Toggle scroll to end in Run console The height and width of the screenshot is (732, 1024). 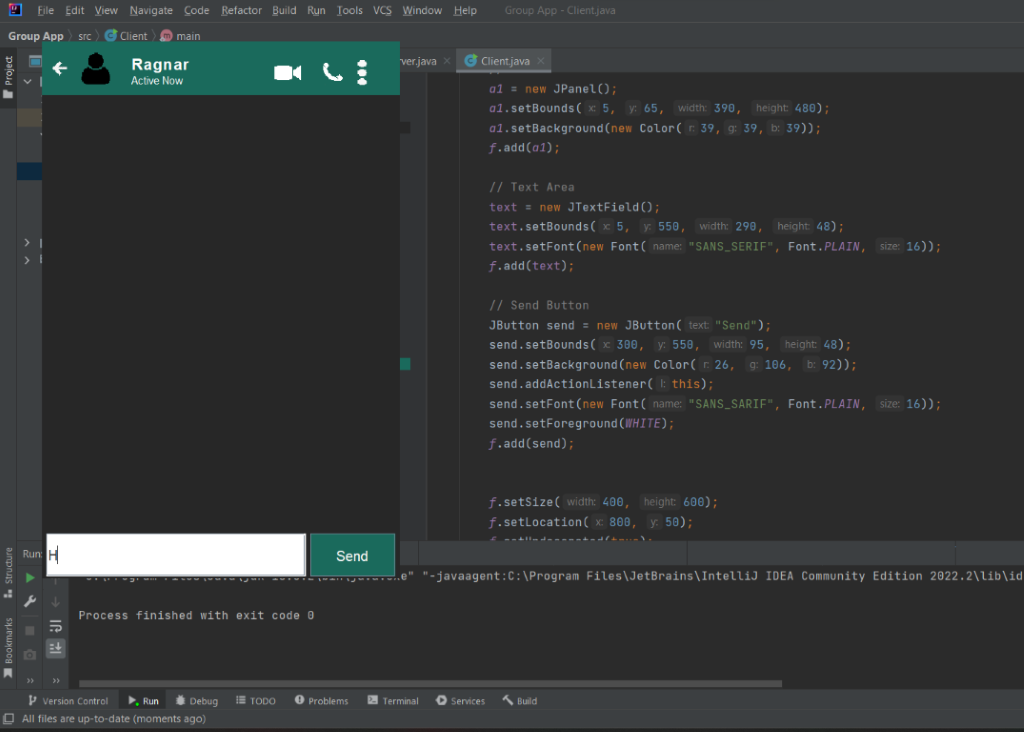pyautogui.click(x=56, y=648)
